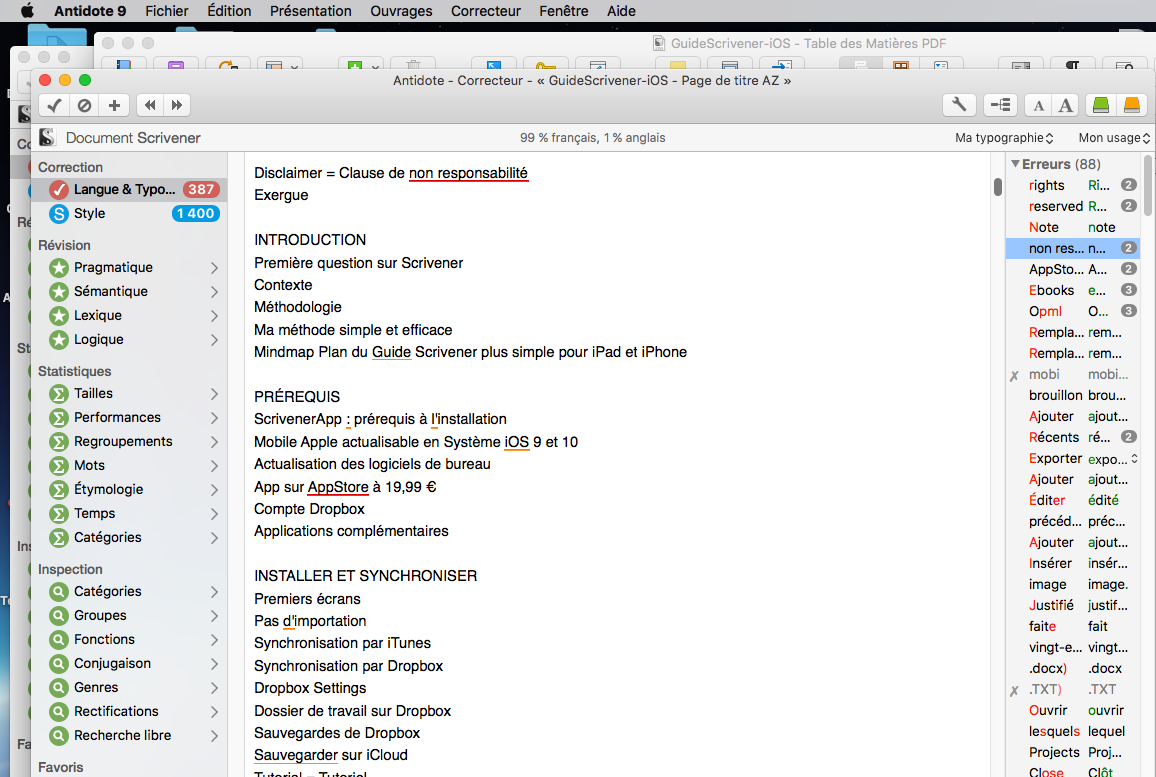The width and height of the screenshot is (1156, 777).
Task: Increase text size with large A button
Action: (x=1066, y=105)
